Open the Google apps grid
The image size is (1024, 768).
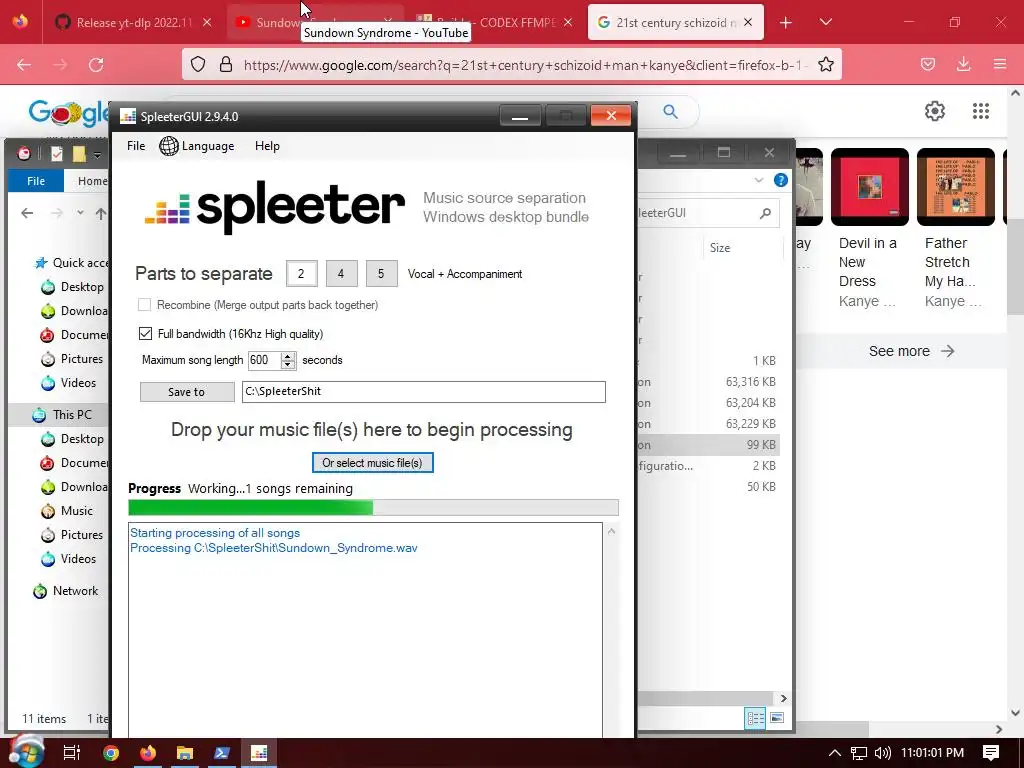coord(980,111)
